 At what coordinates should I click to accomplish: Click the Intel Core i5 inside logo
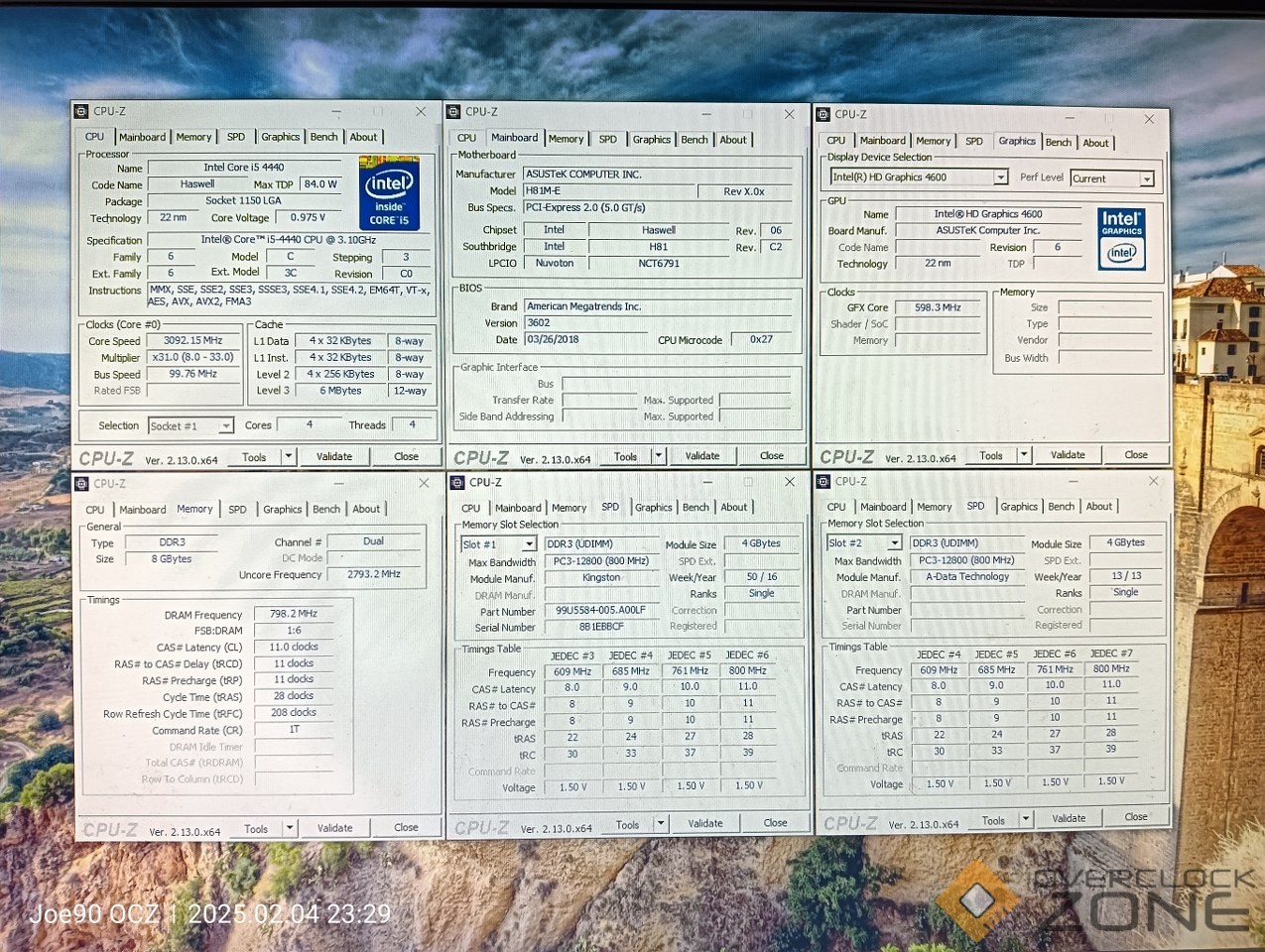pos(389,193)
